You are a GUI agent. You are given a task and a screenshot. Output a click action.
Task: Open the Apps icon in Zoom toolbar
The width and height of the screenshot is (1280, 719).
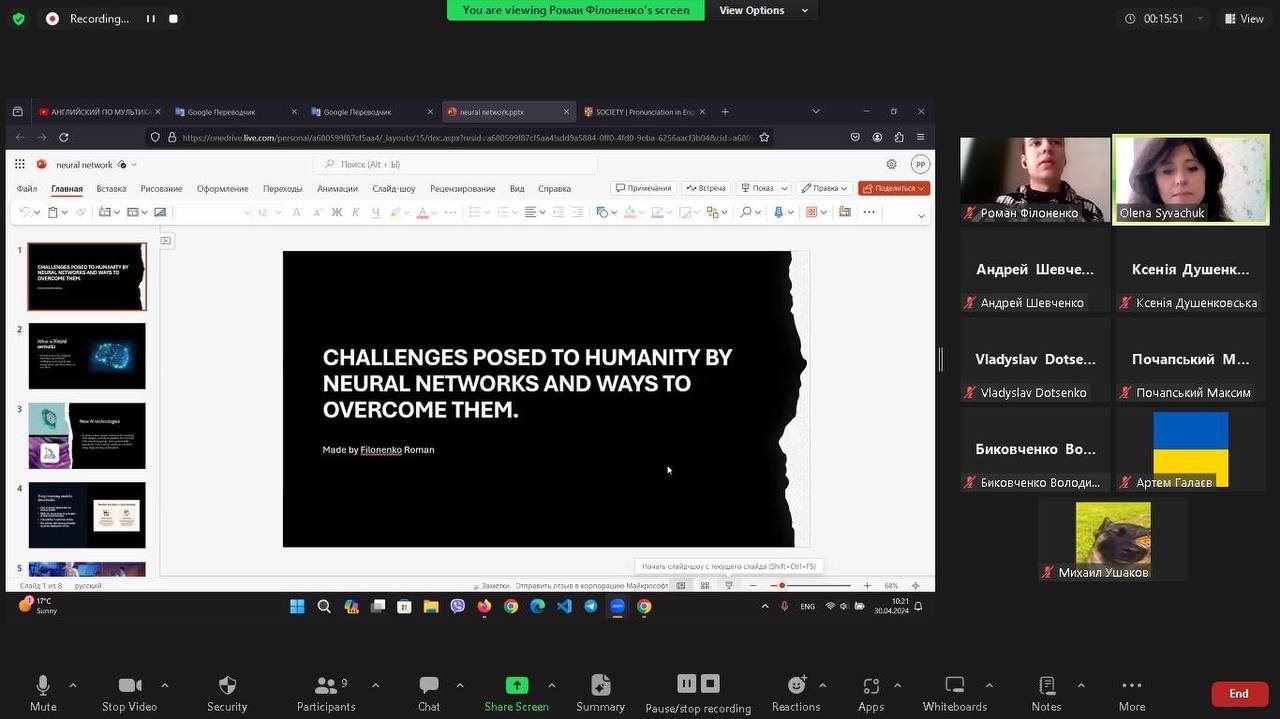[870, 685]
